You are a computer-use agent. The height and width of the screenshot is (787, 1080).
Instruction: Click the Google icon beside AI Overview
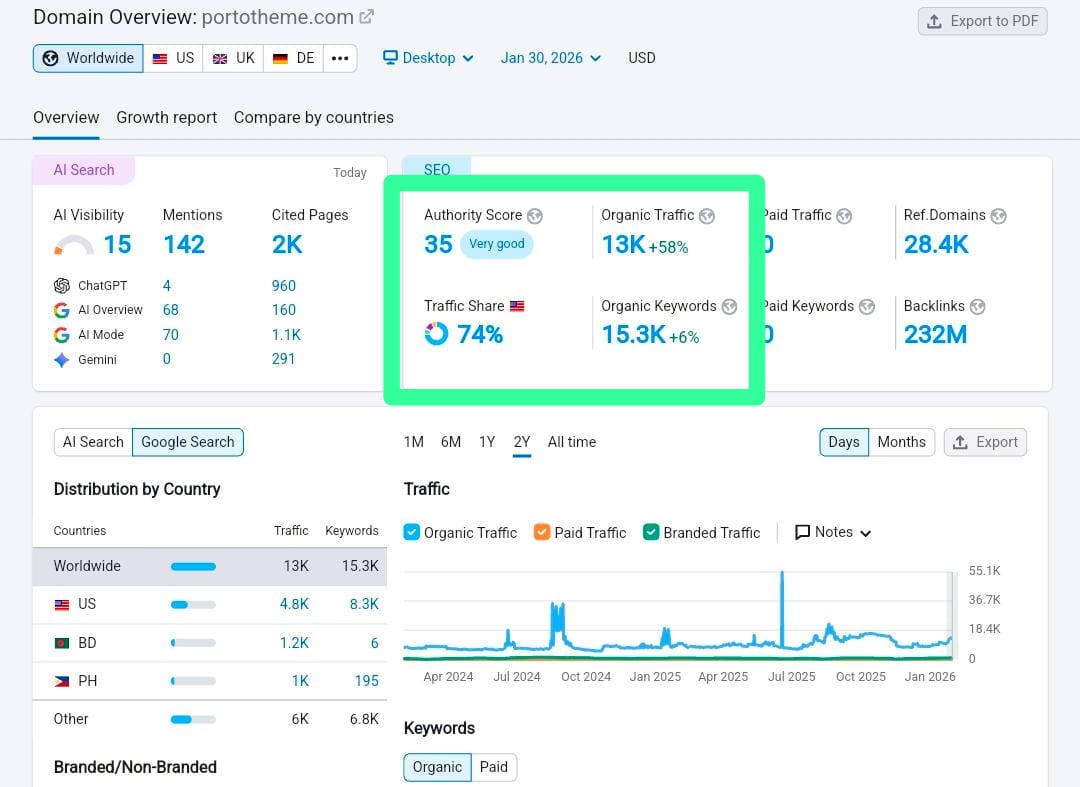tap(62, 310)
